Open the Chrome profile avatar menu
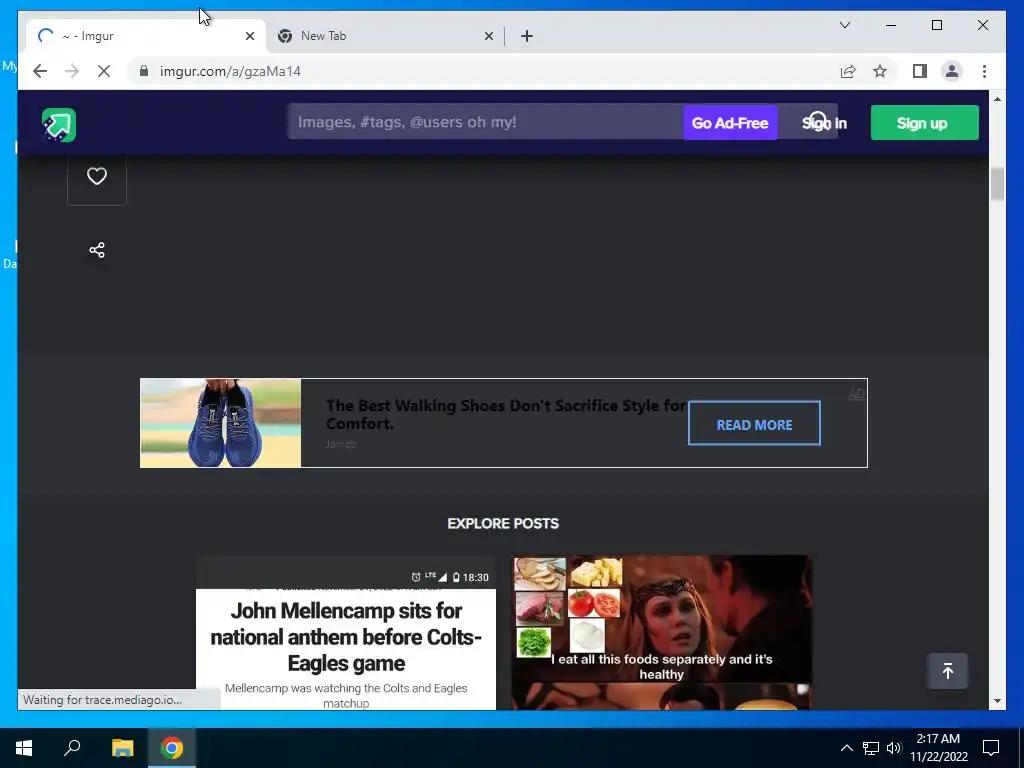This screenshot has height=768, width=1024. tap(952, 71)
